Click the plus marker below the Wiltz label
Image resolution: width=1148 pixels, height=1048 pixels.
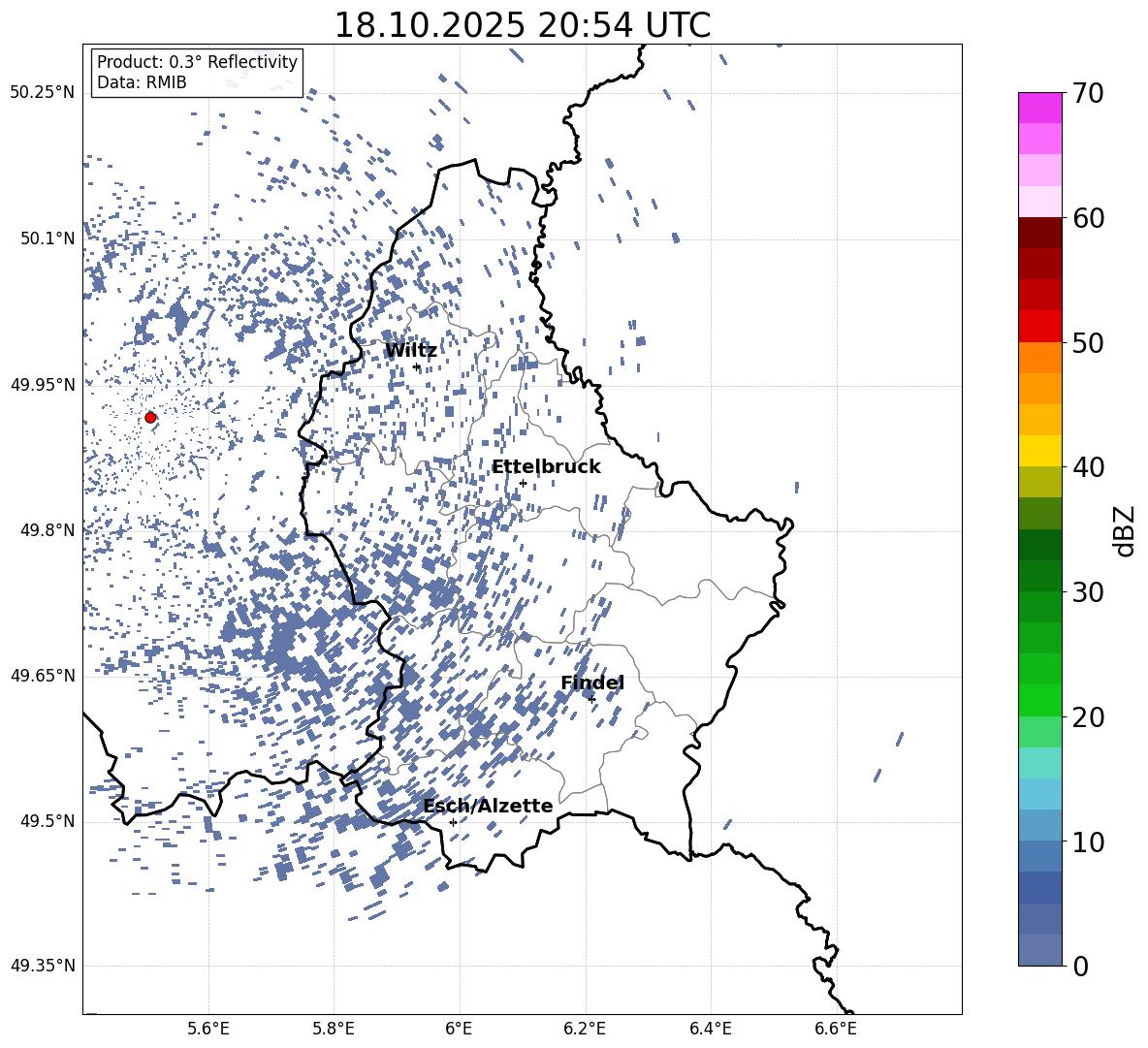(x=417, y=367)
